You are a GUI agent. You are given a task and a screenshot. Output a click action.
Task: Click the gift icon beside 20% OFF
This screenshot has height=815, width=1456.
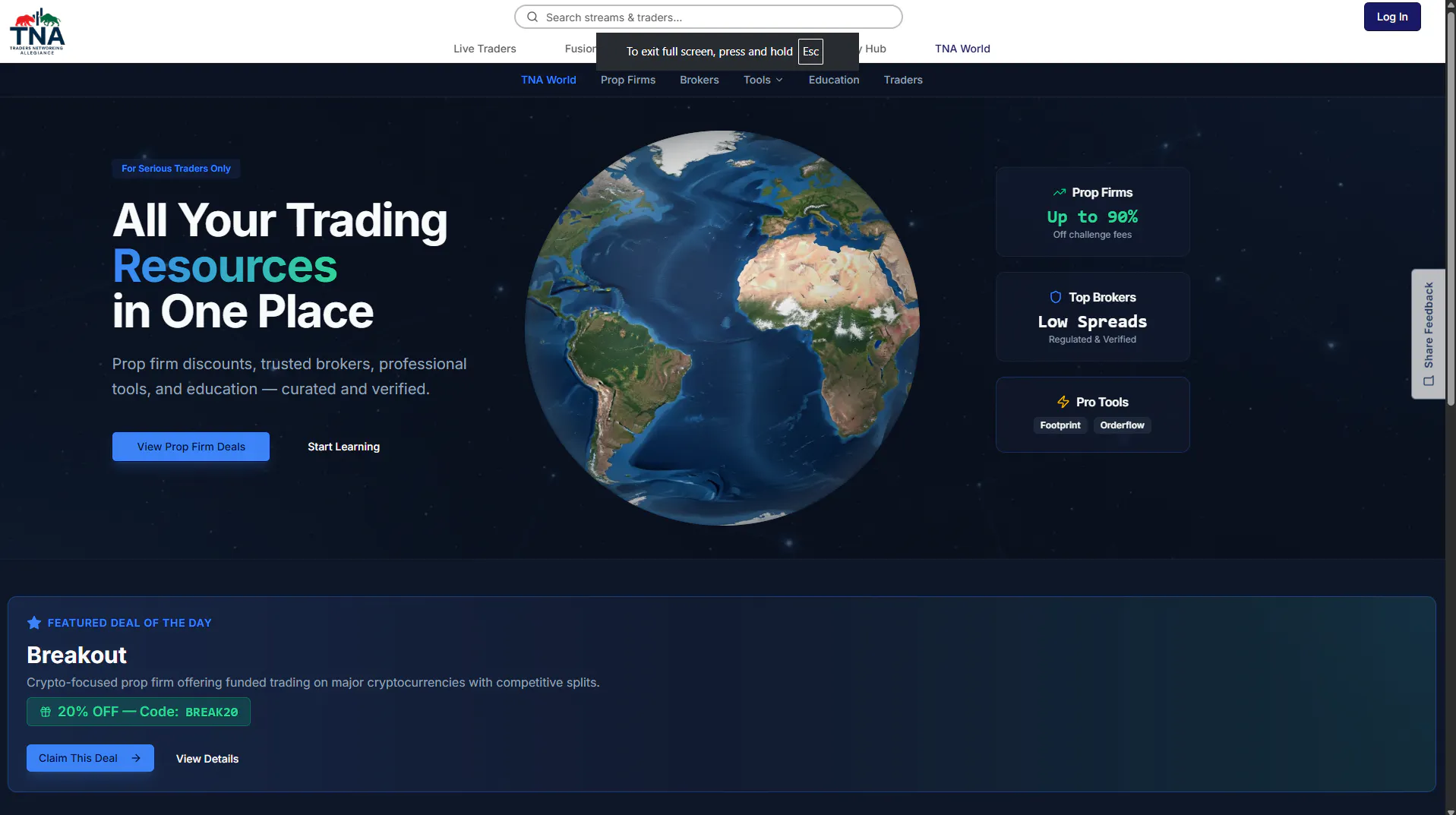pyautogui.click(x=46, y=712)
